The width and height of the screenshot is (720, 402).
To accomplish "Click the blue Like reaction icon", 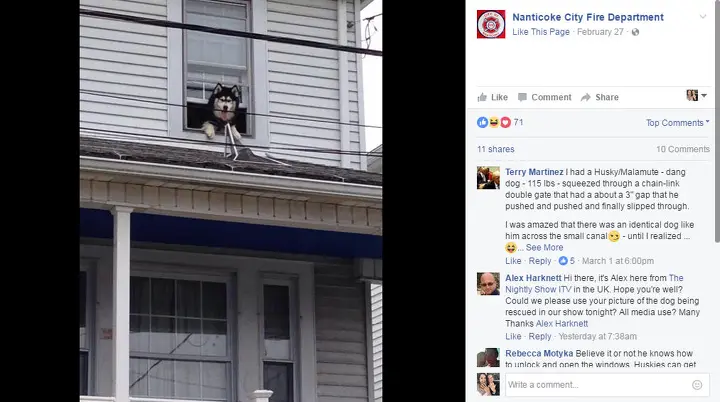I will pyautogui.click(x=482, y=122).
